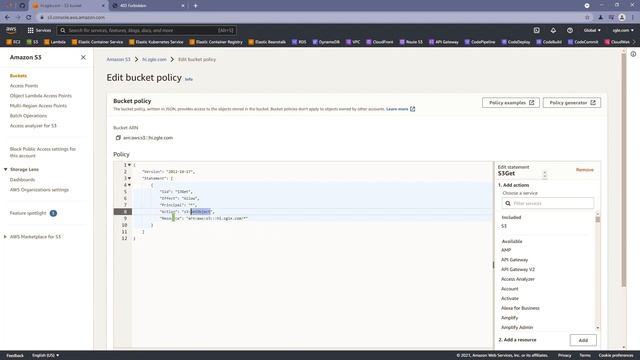
Task: Collapse the code fold on line 1
Action: [x=129, y=165]
